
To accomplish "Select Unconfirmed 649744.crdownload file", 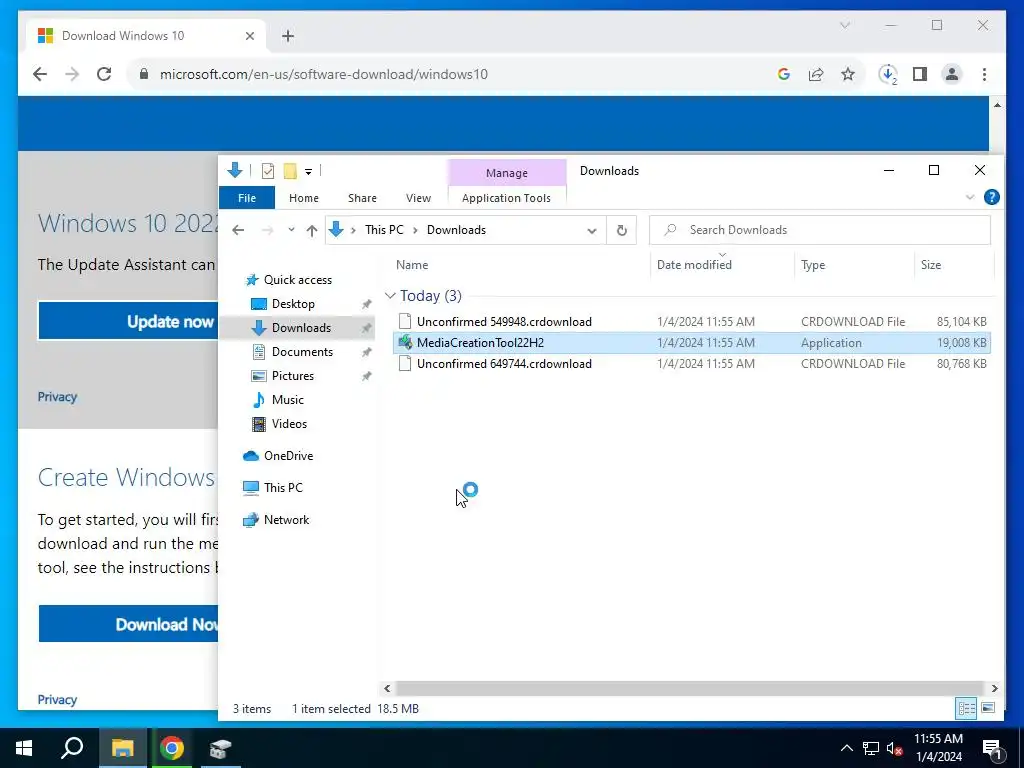I will [692, 364].
